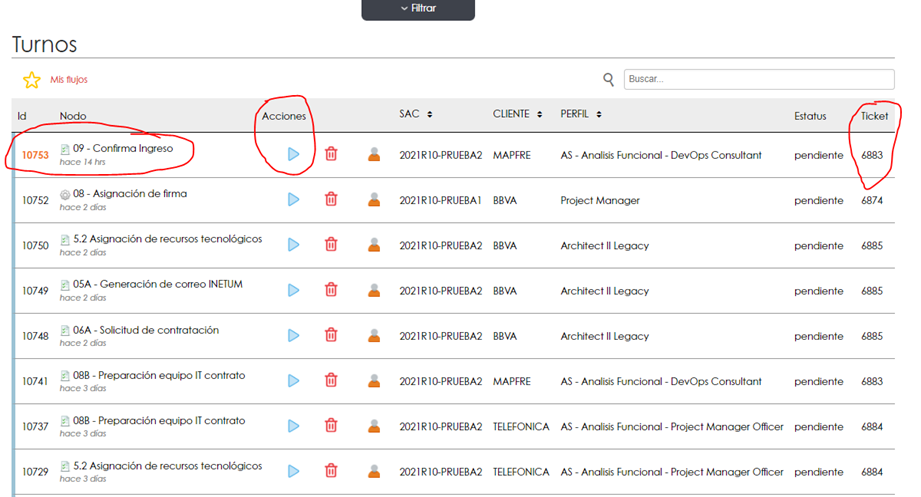Image resolution: width=921 pixels, height=497 pixels.
Task: Select 08B - Preparación equipo IT contrato in row 10737
Action: 159,421
